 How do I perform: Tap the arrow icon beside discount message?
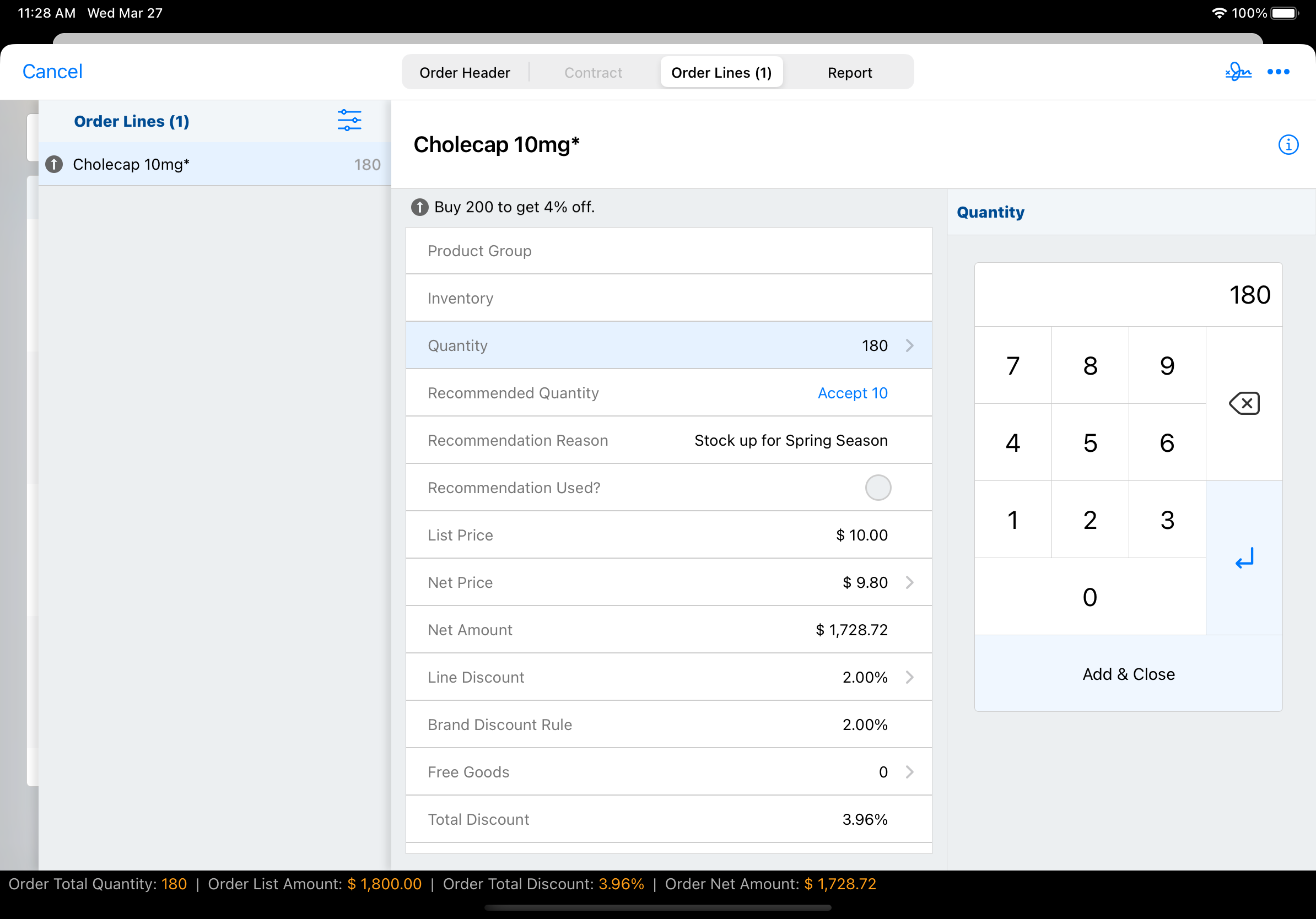(x=419, y=207)
